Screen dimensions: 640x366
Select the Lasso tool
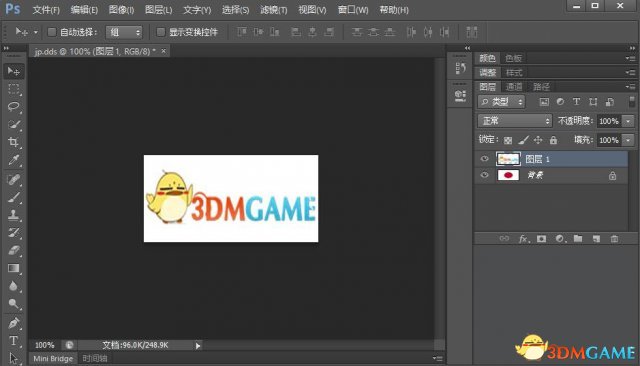tap(14, 107)
